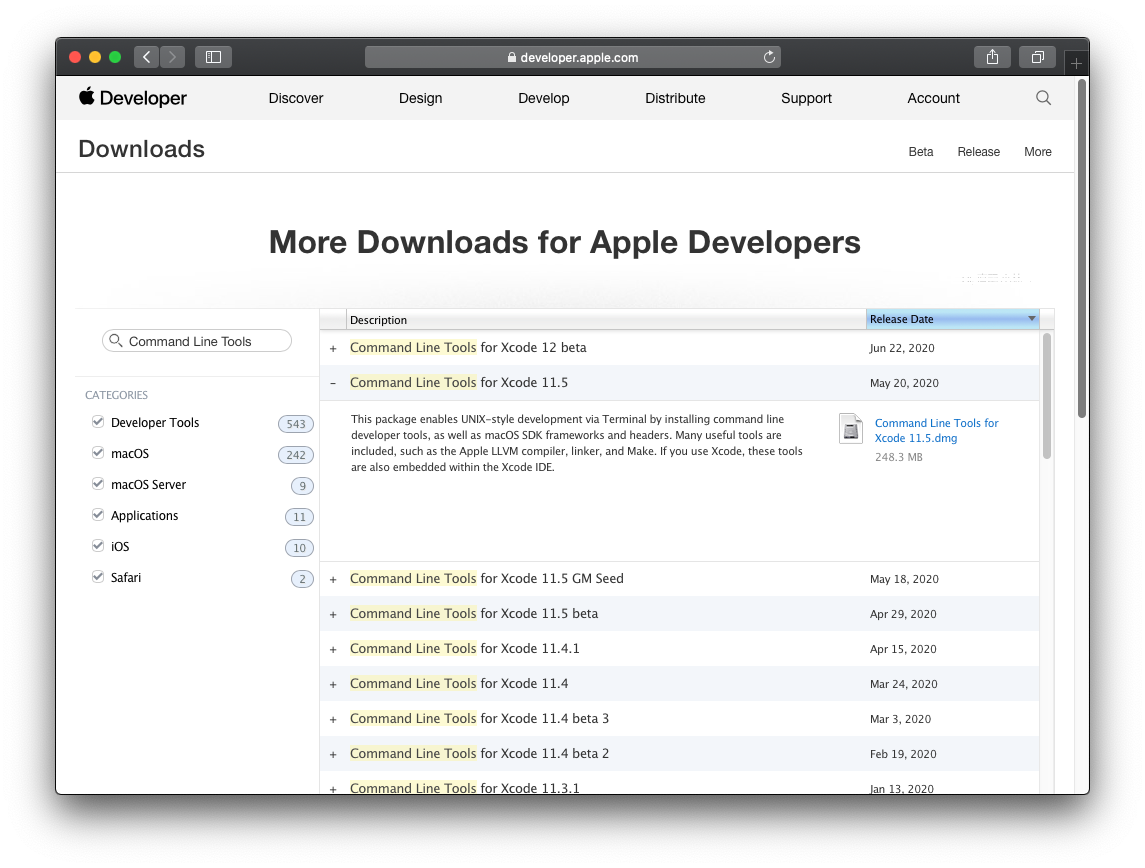Expand the Xcode 11.4 row dated Mar 24

[x=333, y=685]
